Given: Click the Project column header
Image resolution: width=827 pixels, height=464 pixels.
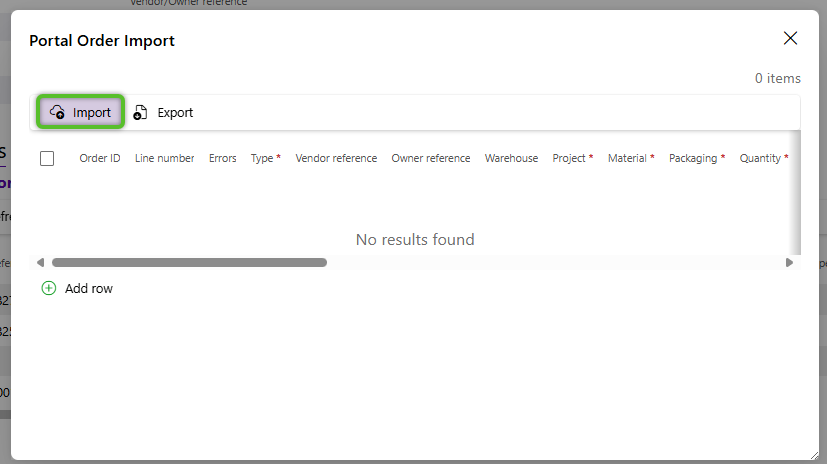Looking at the screenshot, I should click(x=569, y=158).
